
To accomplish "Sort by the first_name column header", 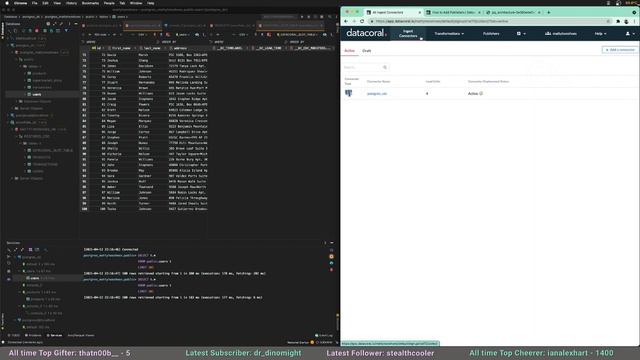I will point(121,48).
